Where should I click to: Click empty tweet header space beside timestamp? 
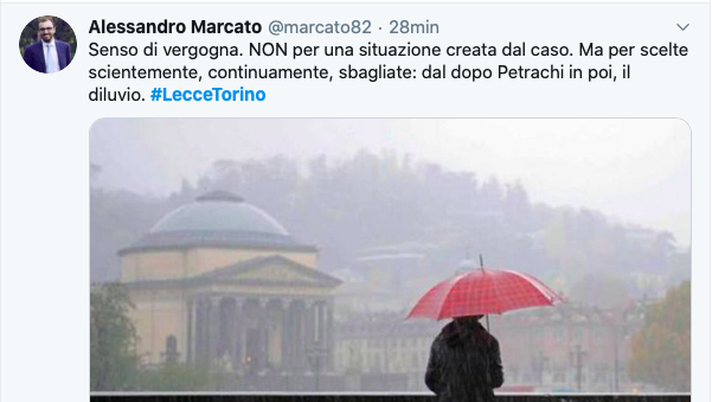coord(556,27)
